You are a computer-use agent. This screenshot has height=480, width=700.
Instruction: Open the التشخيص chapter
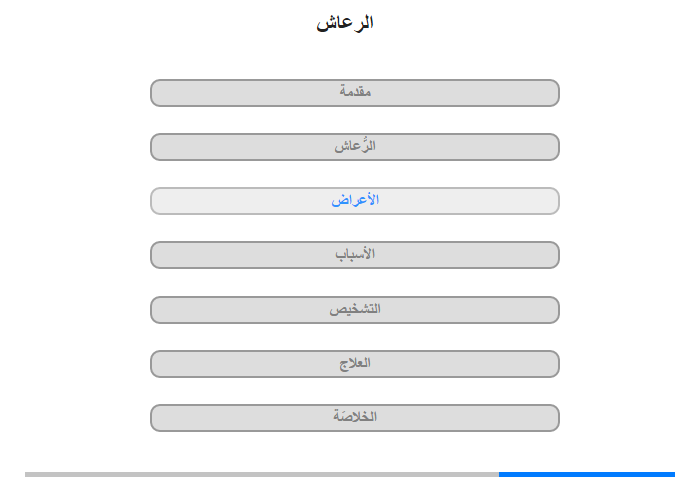(355, 310)
